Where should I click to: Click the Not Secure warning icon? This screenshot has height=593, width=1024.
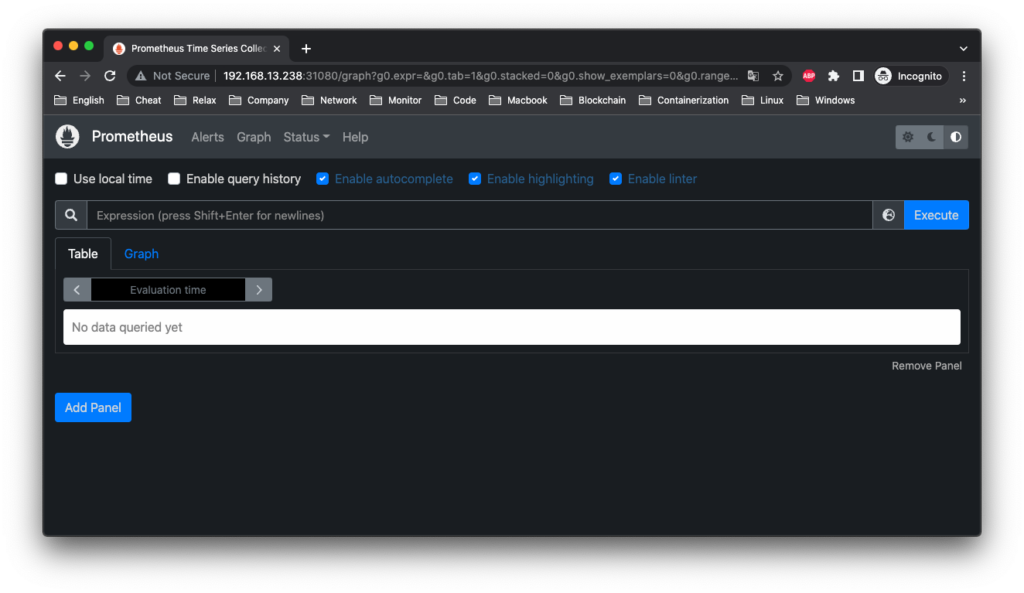[x=140, y=76]
